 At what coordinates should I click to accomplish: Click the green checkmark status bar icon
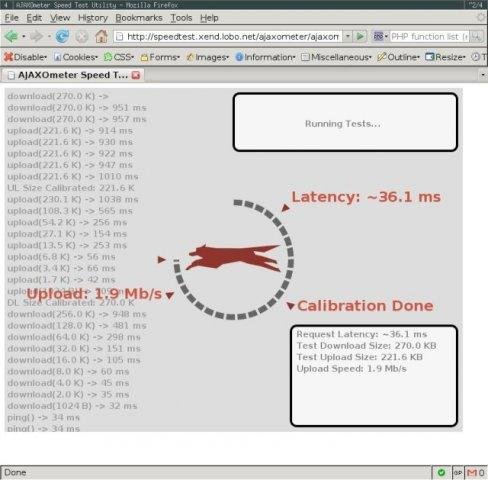tap(441, 472)
